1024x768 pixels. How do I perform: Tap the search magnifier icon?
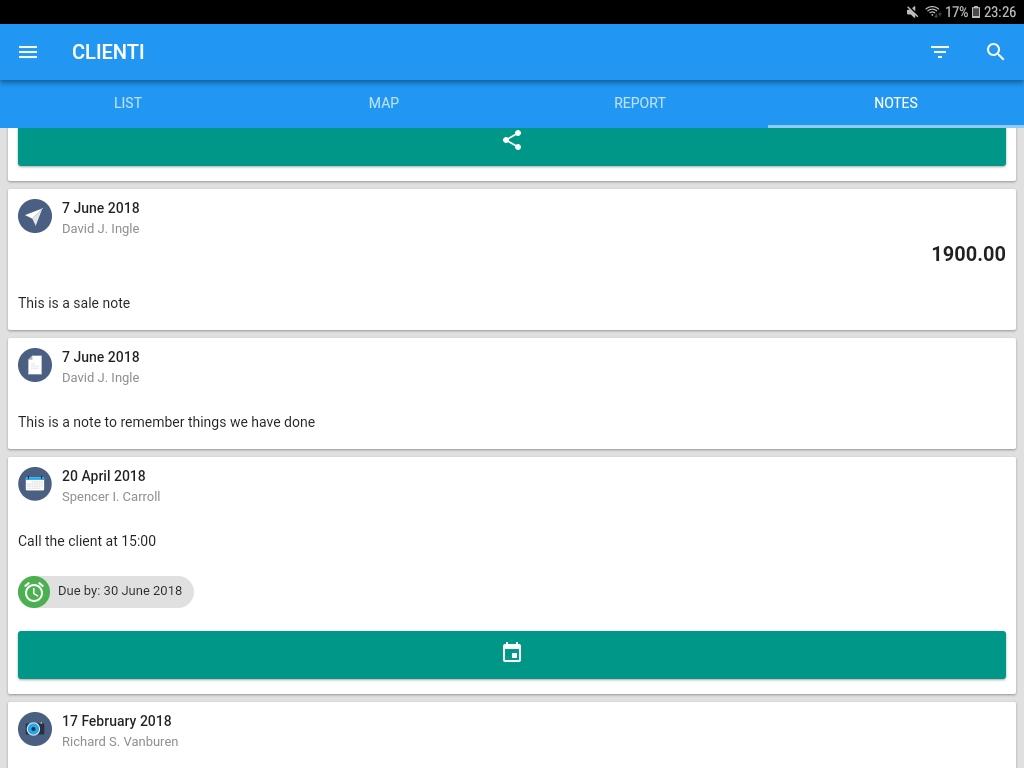tap(995, 52)
